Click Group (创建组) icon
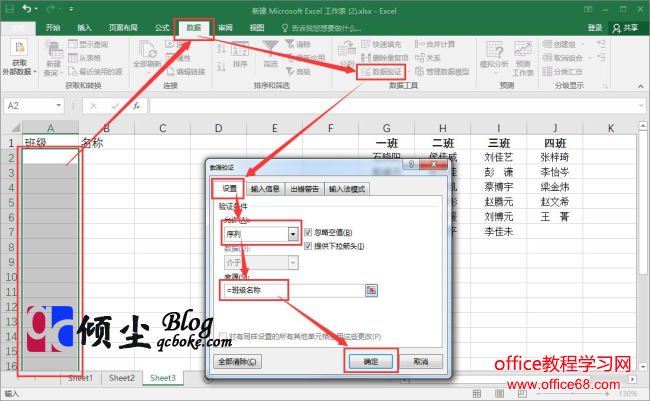650x401 pixels. pos(547,44)
